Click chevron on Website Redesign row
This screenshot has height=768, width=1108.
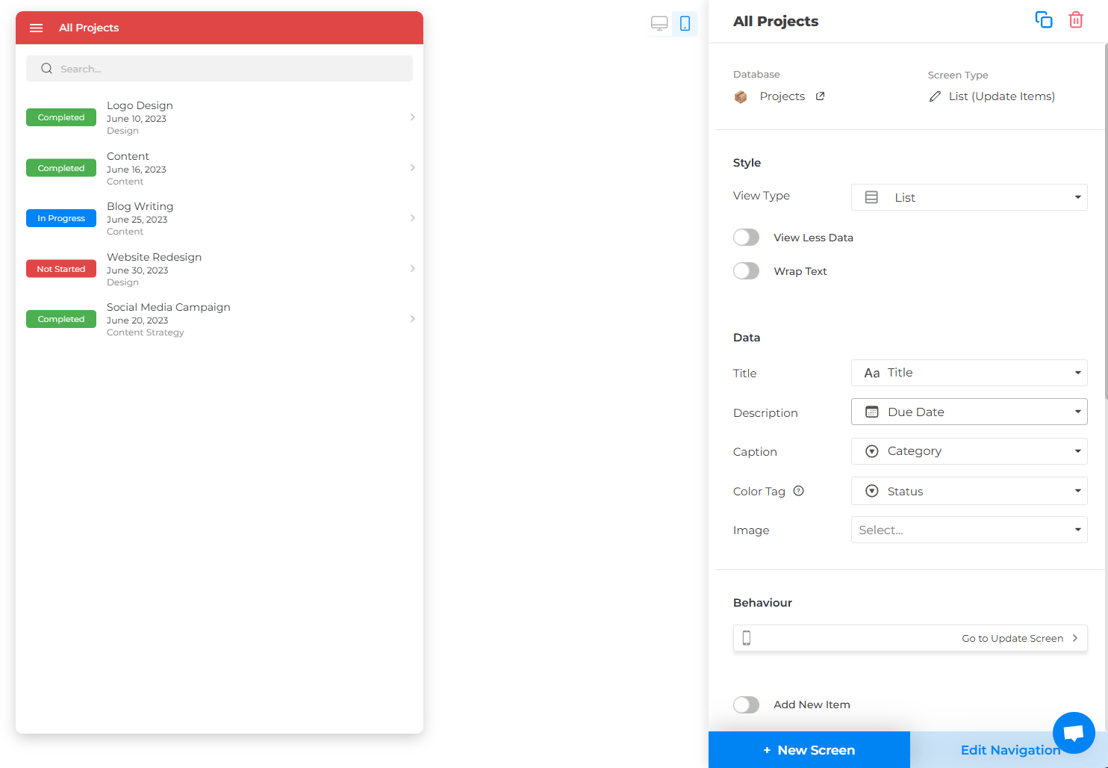[x=412, y=268]
